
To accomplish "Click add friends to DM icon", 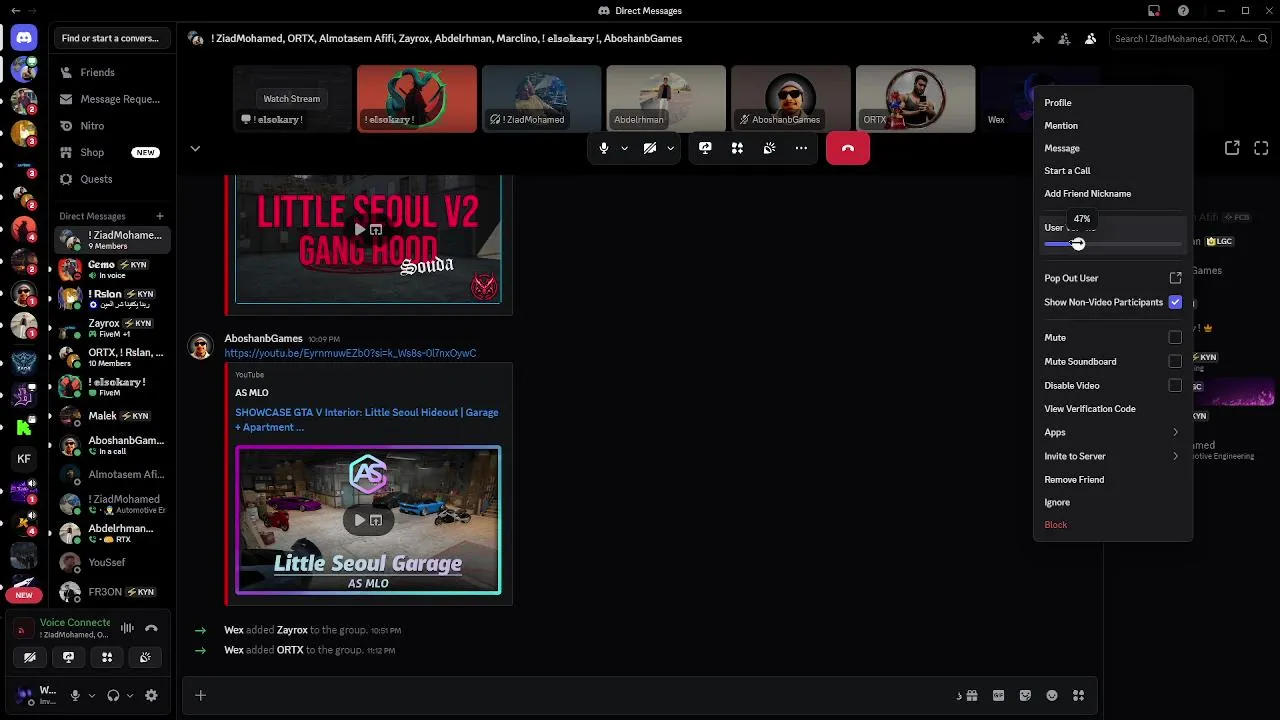I will click(x=1064, y=38).
